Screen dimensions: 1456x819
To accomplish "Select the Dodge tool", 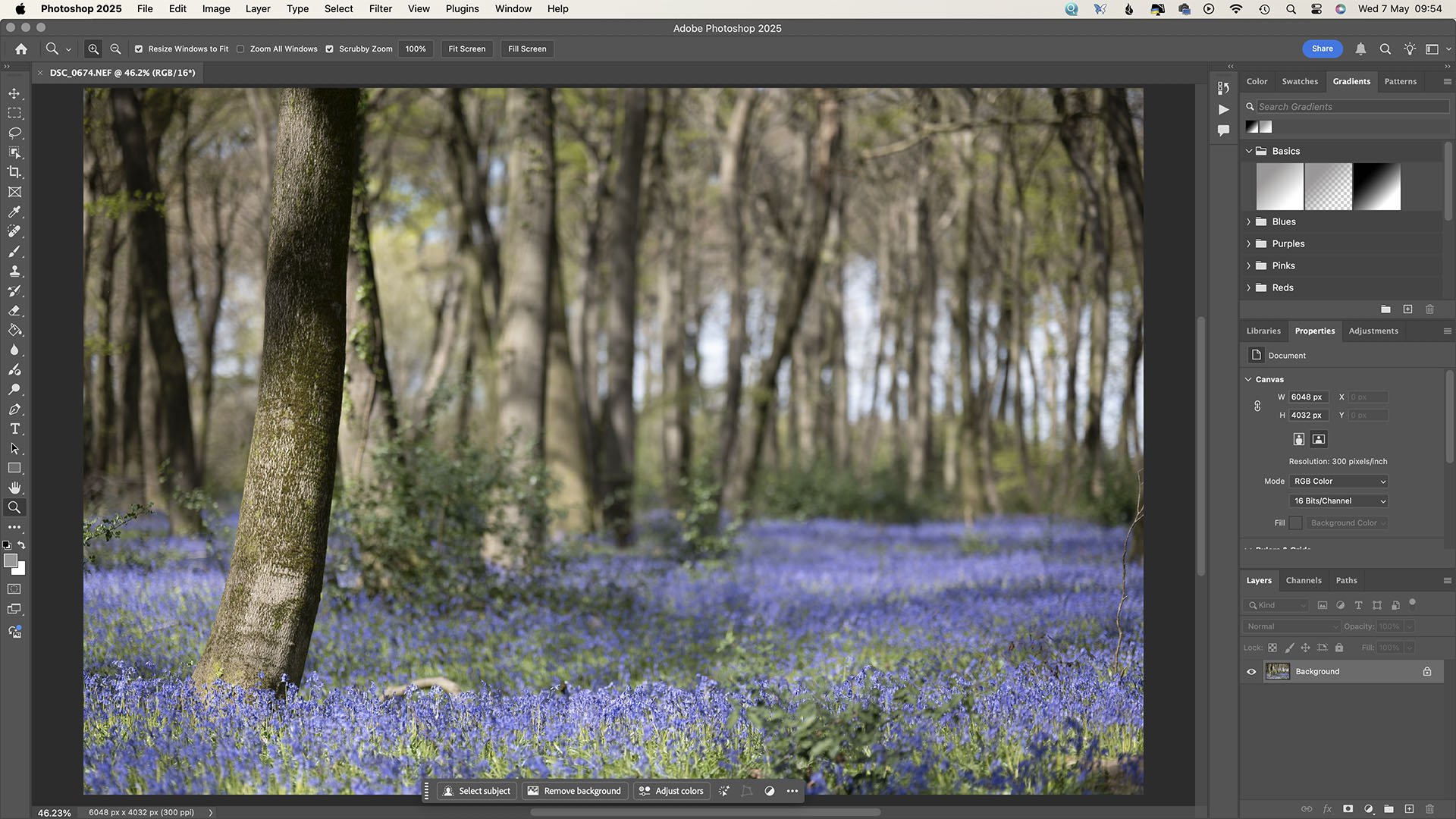I will coord(14,389).
